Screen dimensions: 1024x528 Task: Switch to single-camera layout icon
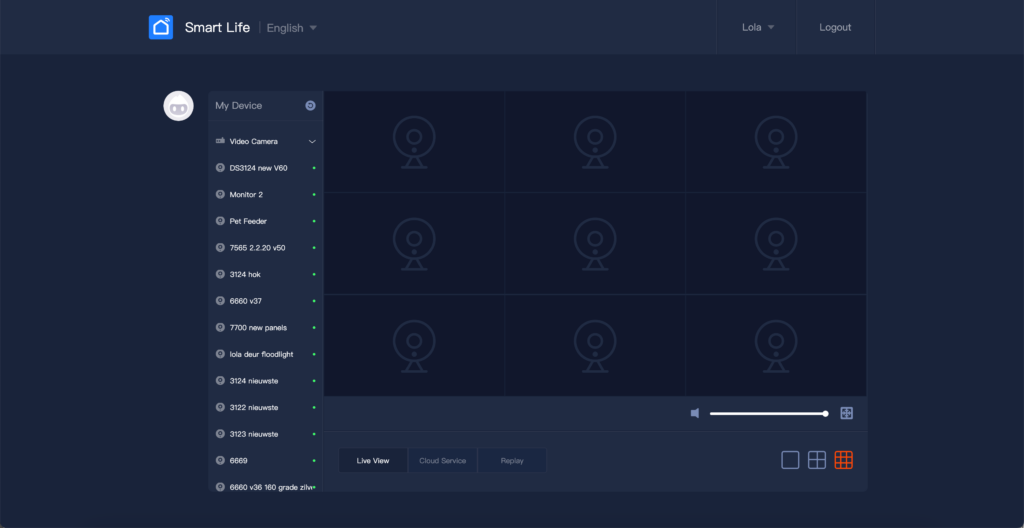tap(790, 460)
